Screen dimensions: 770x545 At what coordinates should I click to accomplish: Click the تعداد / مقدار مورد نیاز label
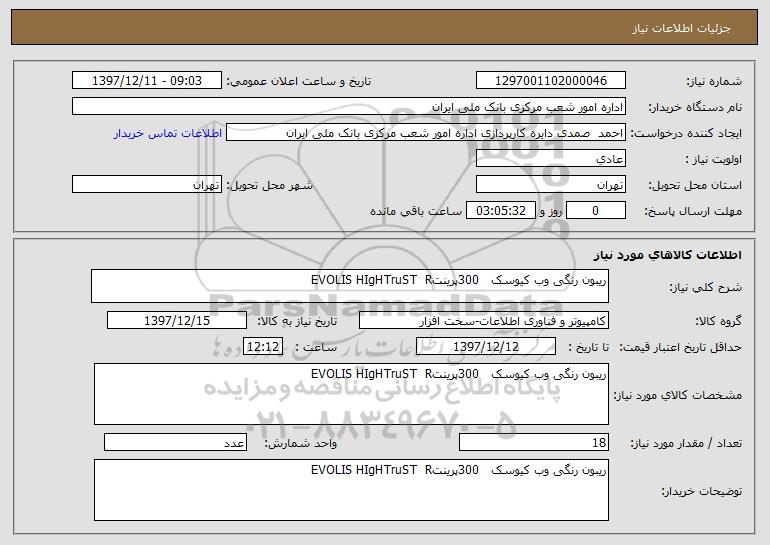[x=686, y=443]
